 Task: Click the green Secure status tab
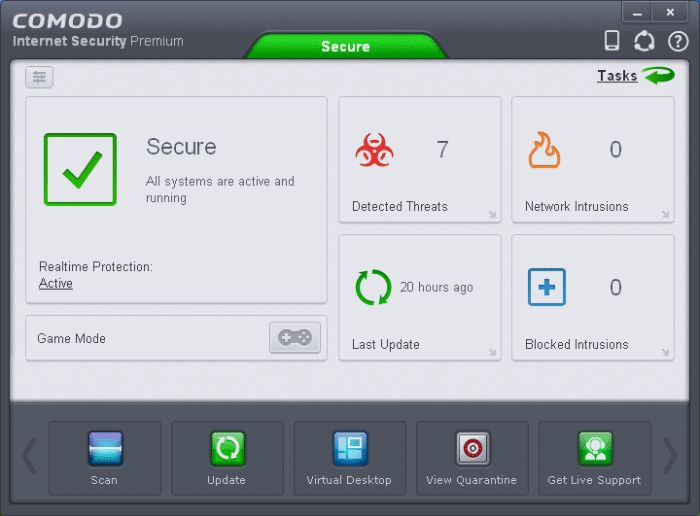pos(346,46)
